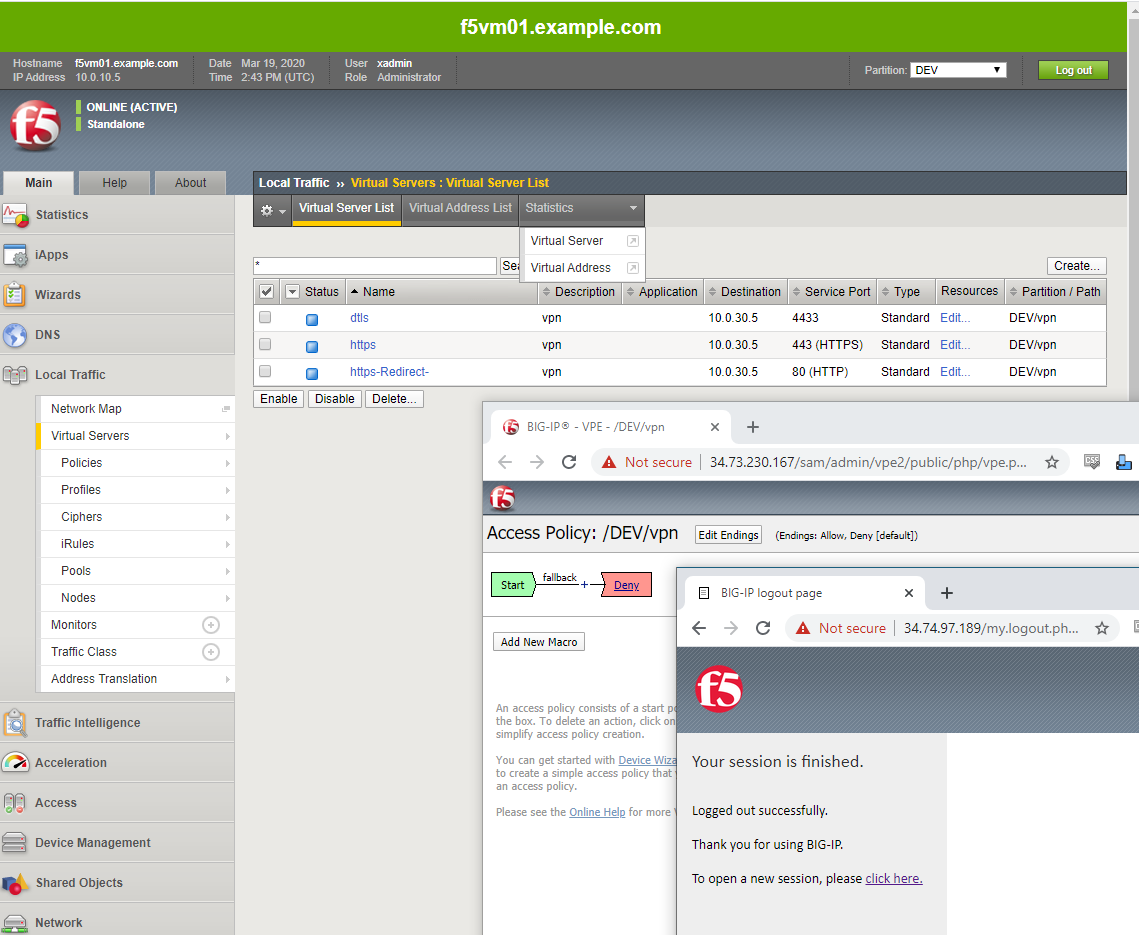This screenshot has height=935, width=1139.
Task: Click the status icon for dtls
Action: [312, 320]
